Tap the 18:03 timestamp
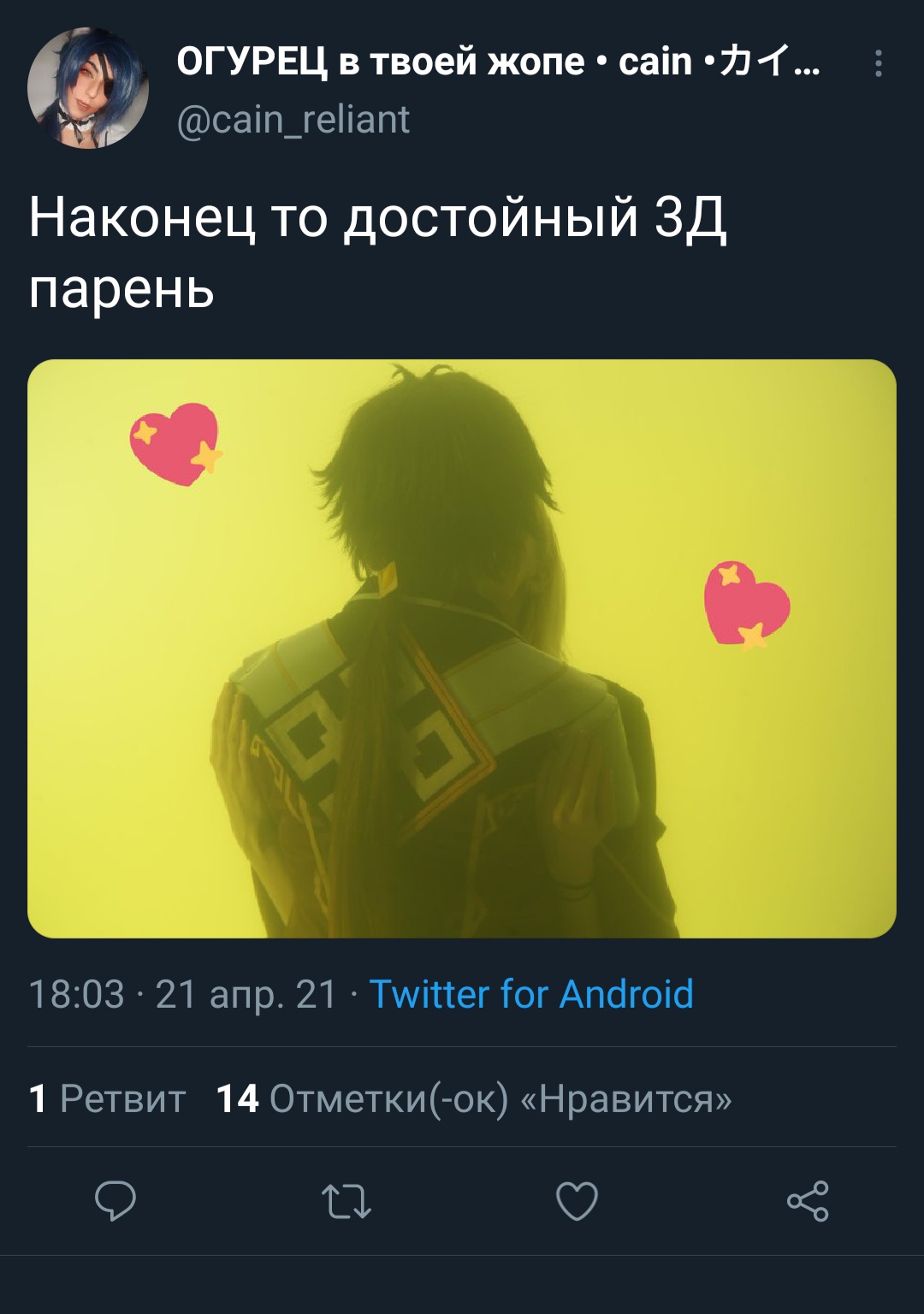Viewport: 924px width, 1314px height. pyautogui.click(x=76, y=995)
